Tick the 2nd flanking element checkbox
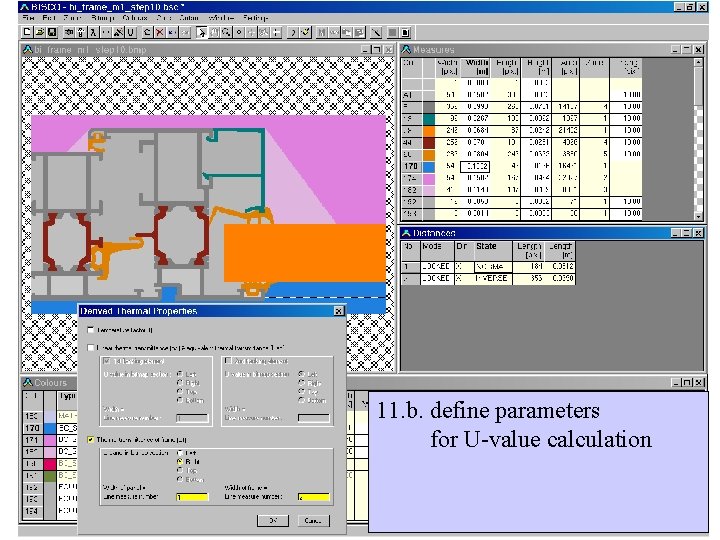 pyautogui.click(x=228, y=361)
